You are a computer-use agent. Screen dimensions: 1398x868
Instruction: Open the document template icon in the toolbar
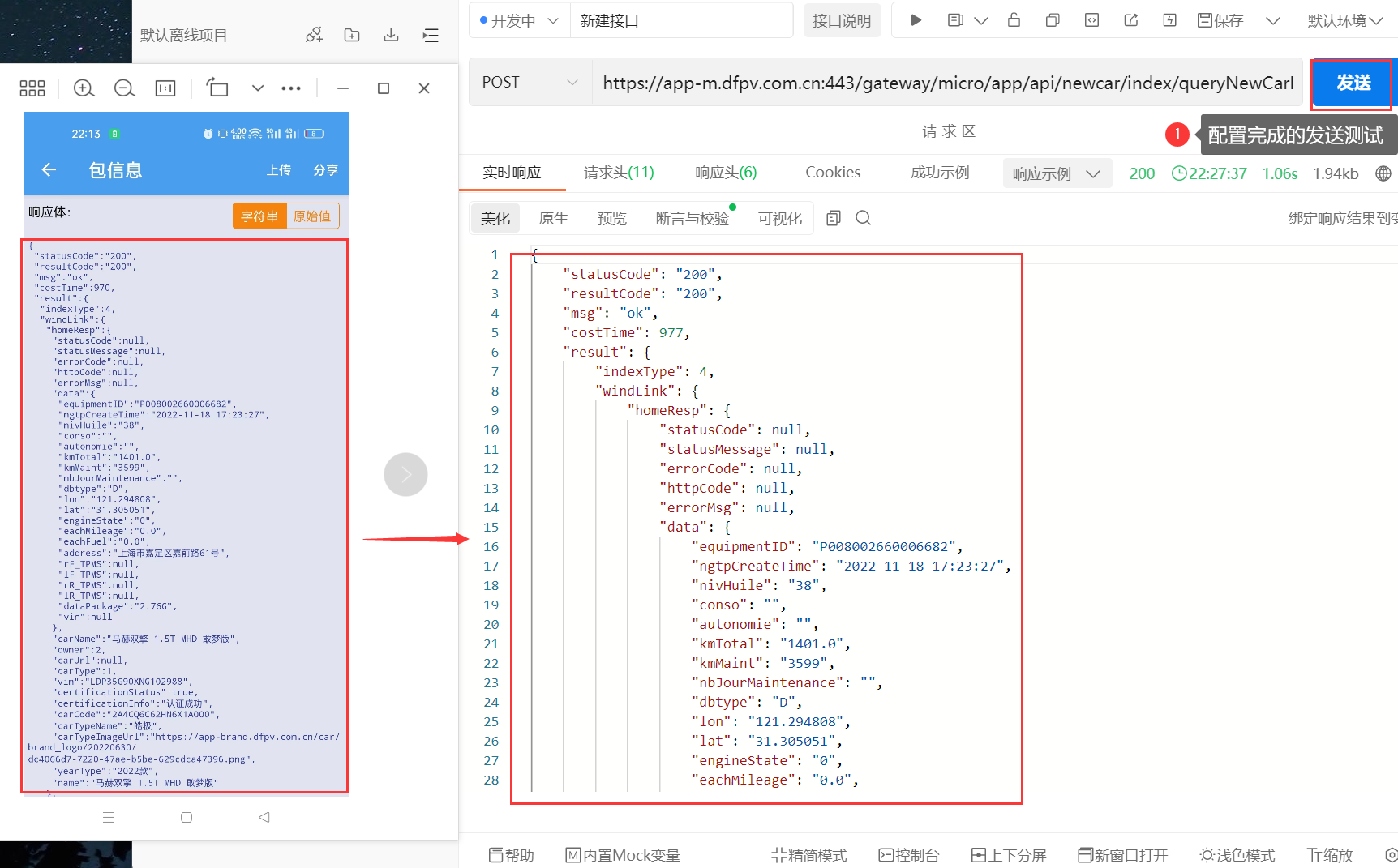955,20
